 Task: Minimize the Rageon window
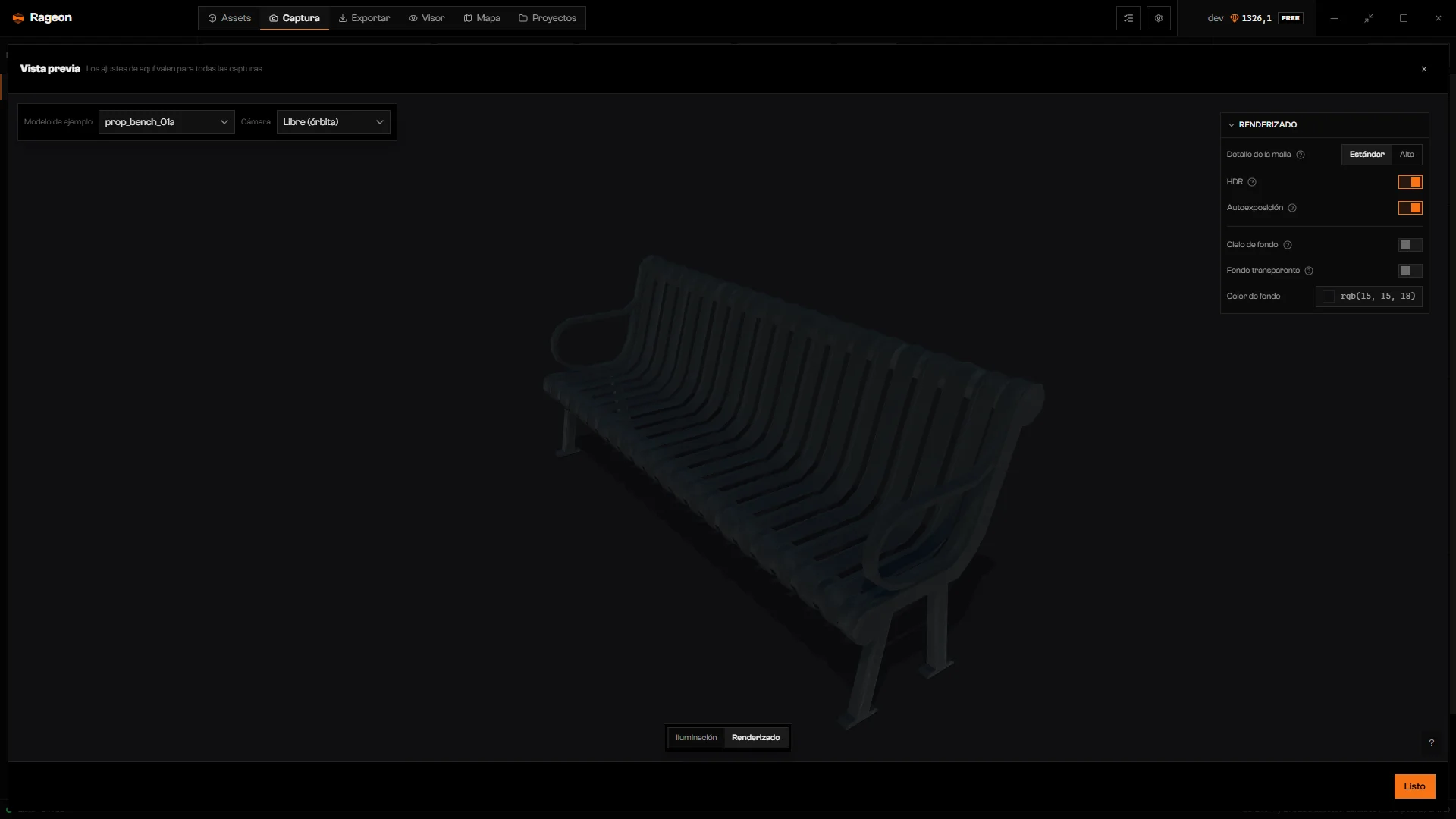coord(1334,18)
